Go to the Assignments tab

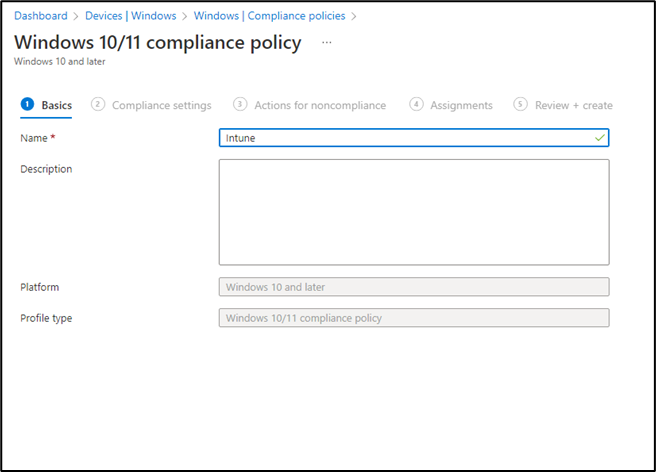pyautogui.click(x=461, y=105)
